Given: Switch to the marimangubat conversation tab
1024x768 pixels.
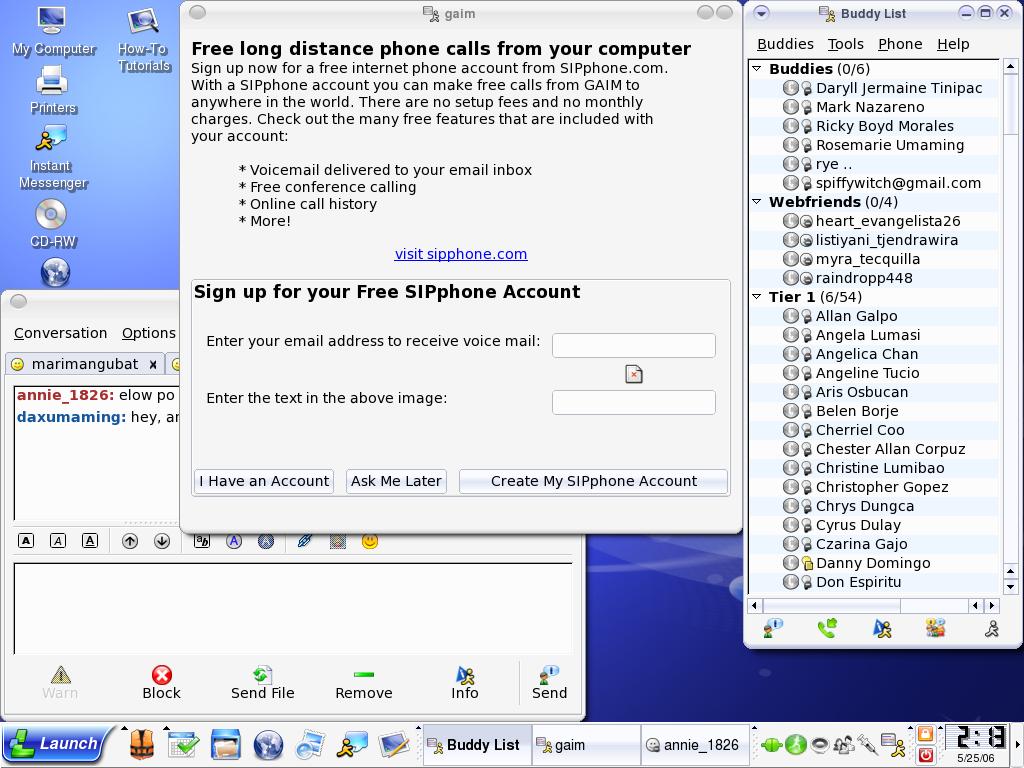Looking at the screenshot, I should (x=84, y=364).
